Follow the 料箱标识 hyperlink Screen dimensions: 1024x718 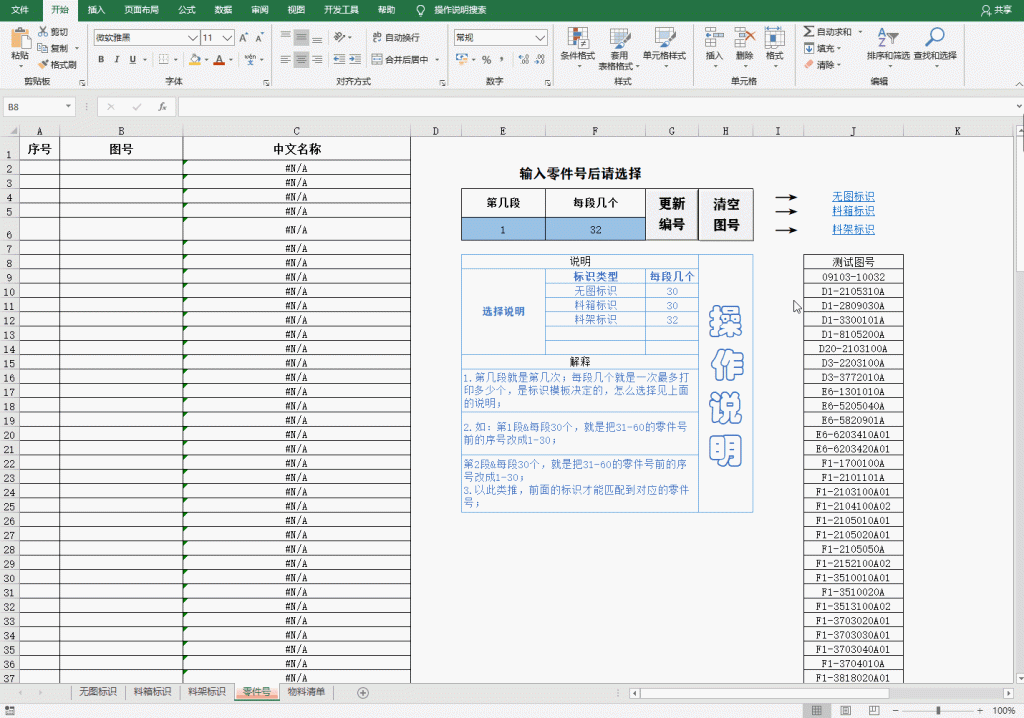pyautogui.click(x=852, y=211)
